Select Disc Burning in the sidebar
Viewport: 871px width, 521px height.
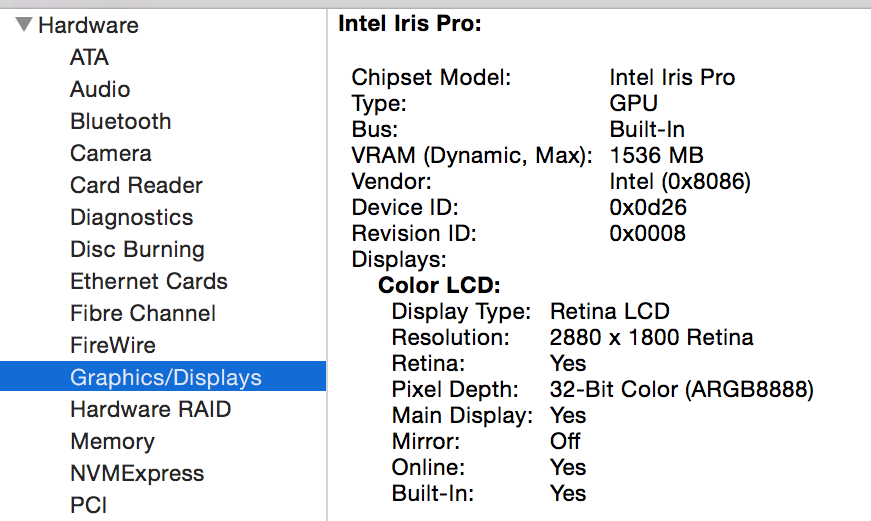click(x=137, y=249)
